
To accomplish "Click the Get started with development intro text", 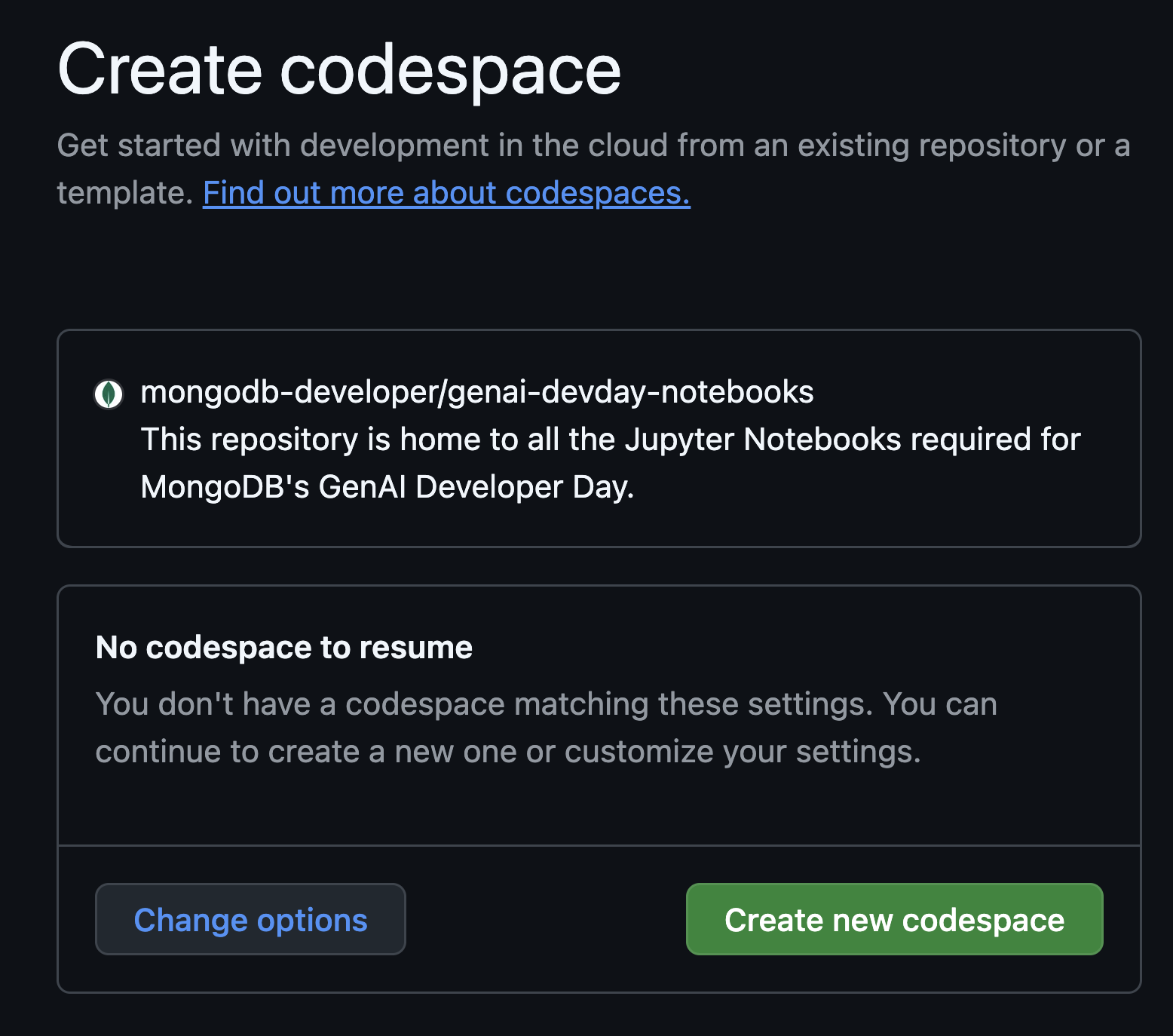I will 593,146.
